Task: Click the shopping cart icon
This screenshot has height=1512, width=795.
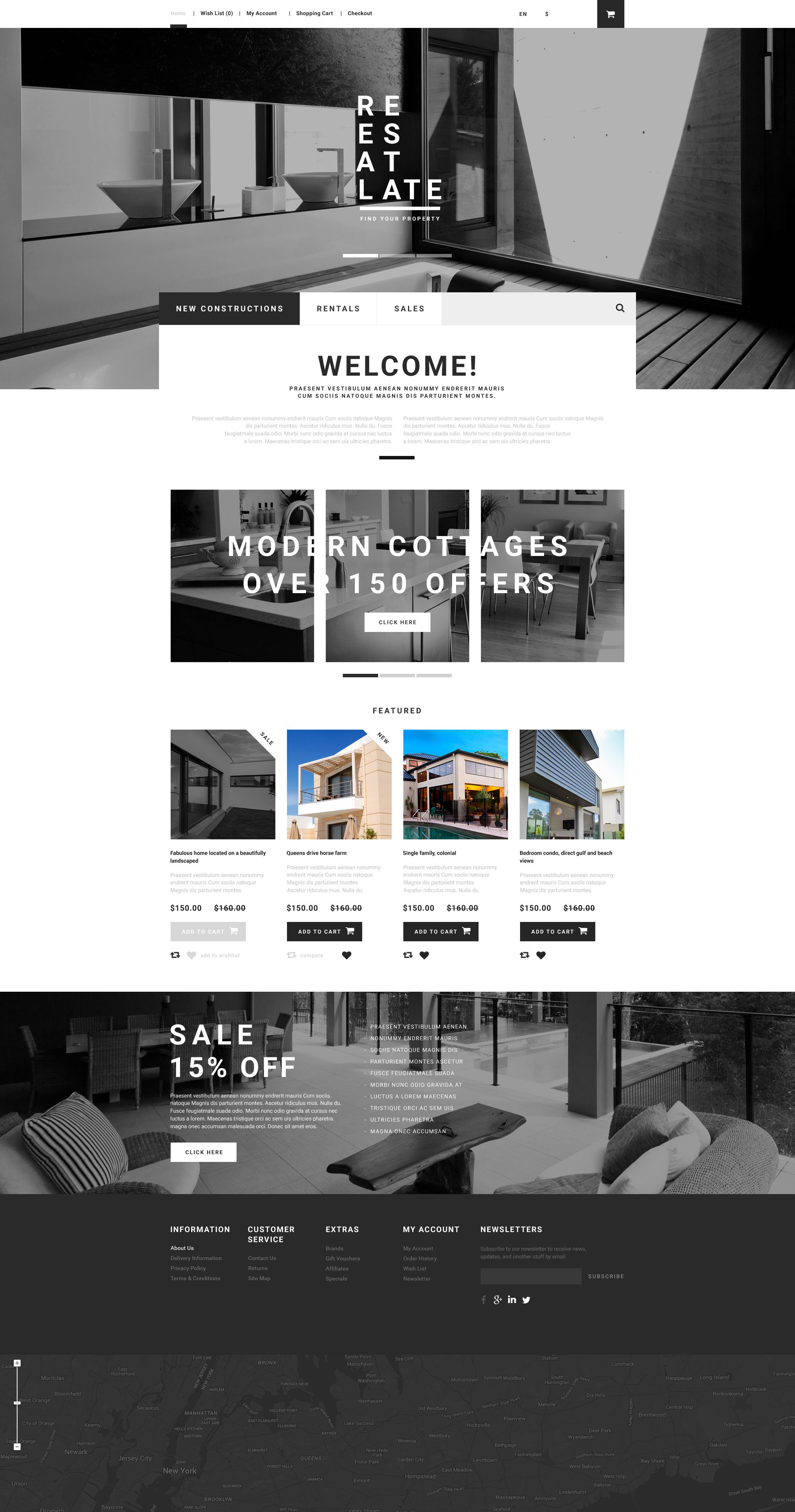Action: click(610, 13)
